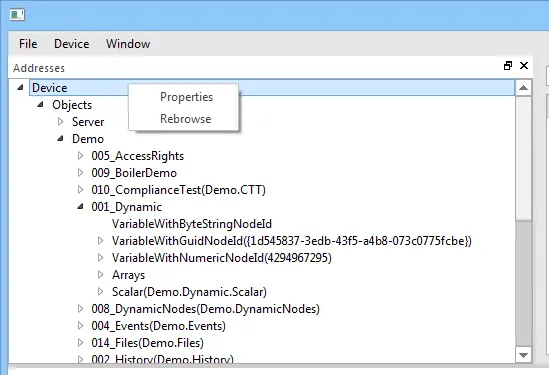Open the File menu
This screenshot has height=375, width=549.
28,44
